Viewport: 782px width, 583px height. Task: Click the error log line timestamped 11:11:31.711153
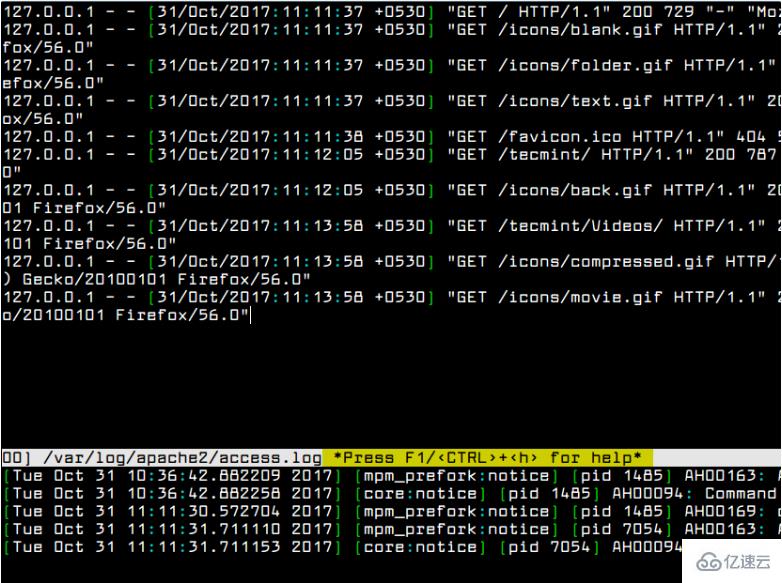[342, 547]
